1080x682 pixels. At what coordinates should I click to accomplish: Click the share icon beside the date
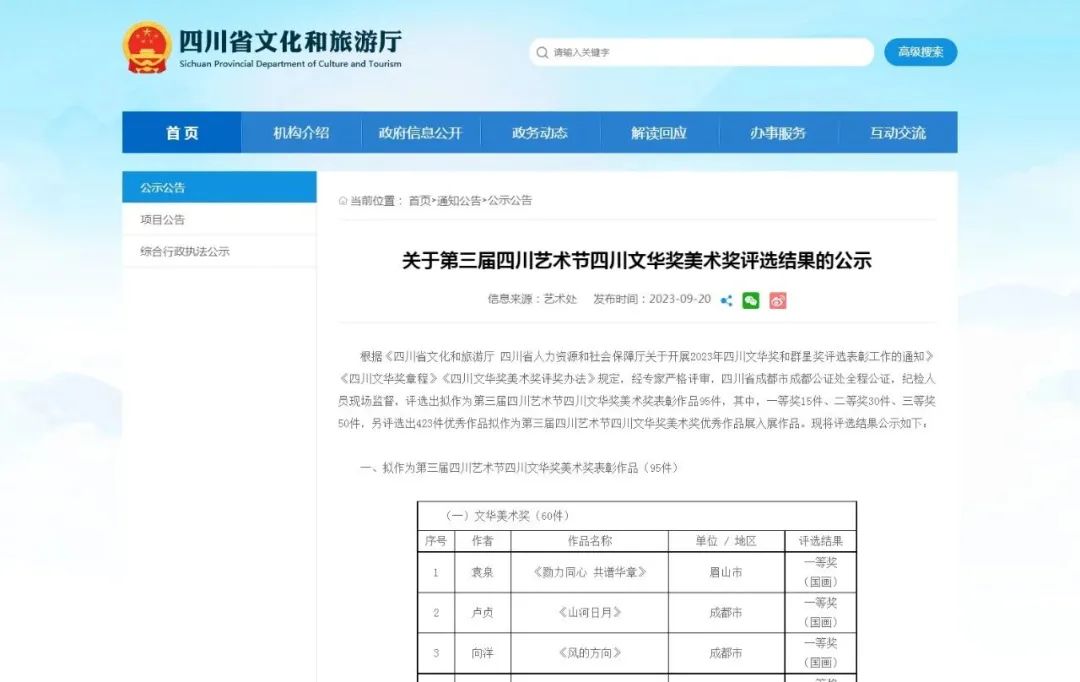click(x=726, y=300)
